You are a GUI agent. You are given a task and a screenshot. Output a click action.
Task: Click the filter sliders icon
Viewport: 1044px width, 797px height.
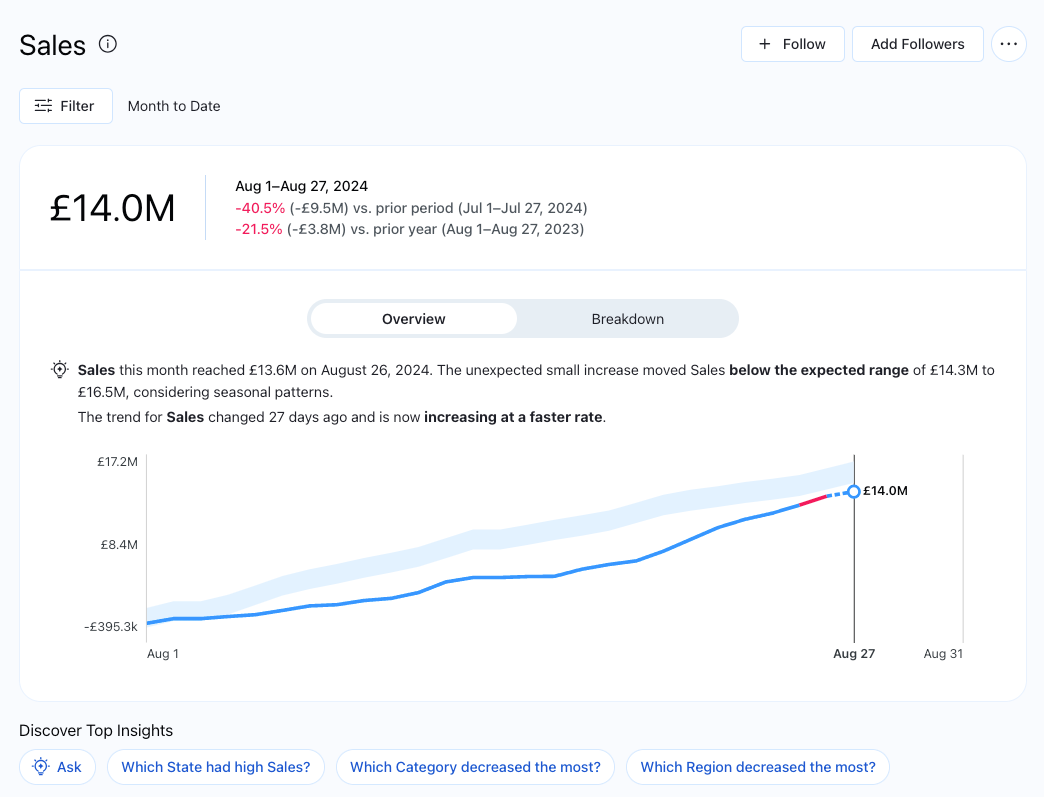(x=43, y=106)
